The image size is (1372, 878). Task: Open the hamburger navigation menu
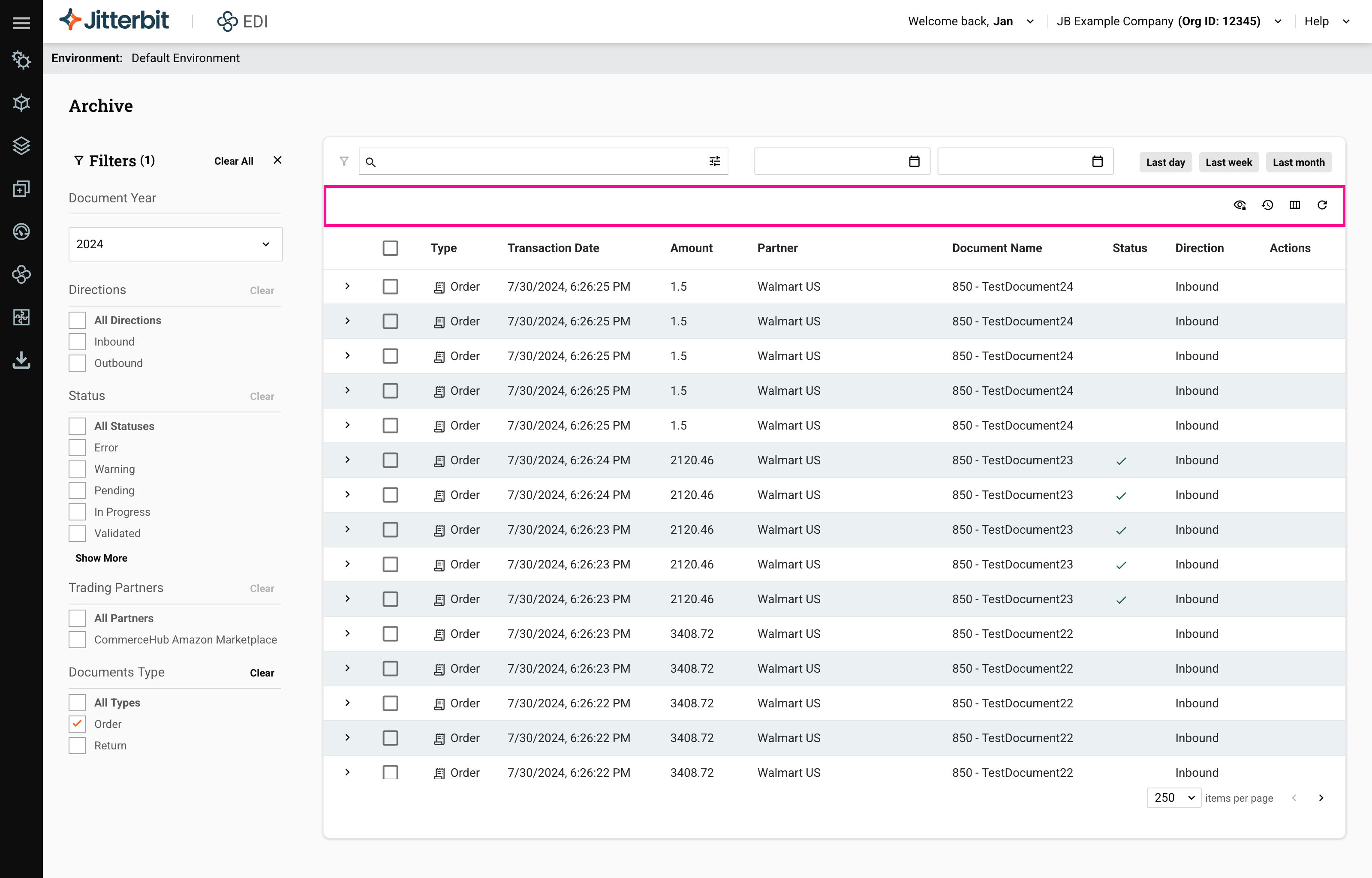tap(21, 23)
